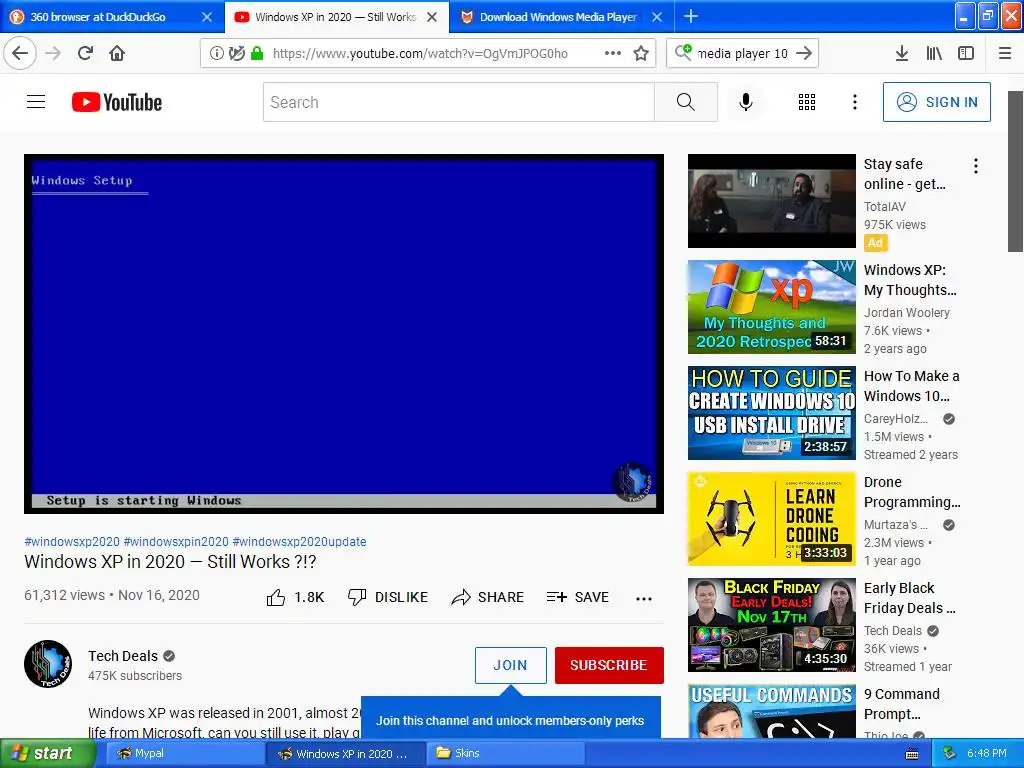Open the #windowsxp2020update hashtag link
Viewport: 1024px width, 768px height.
[299, 541]
